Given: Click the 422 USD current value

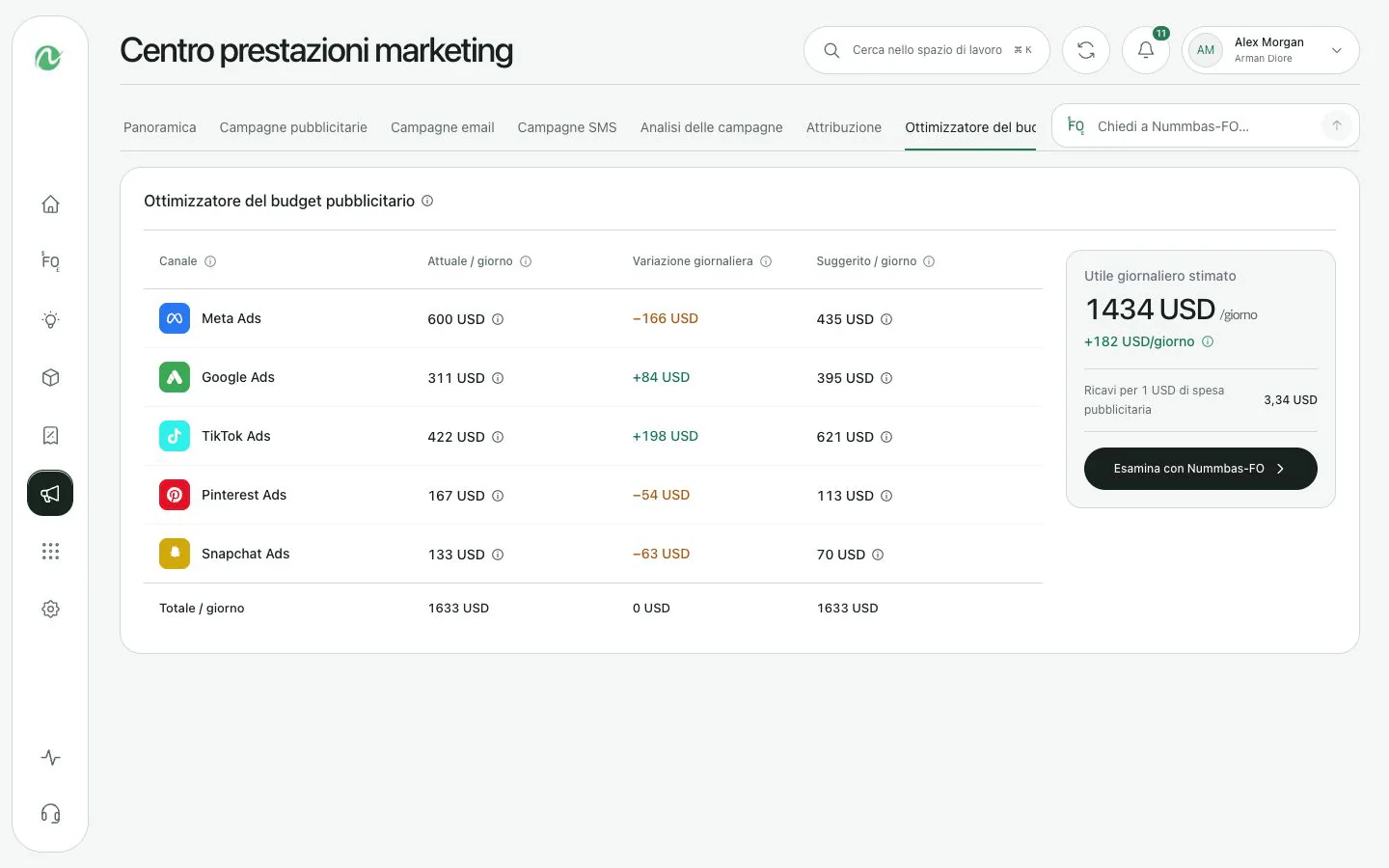Looking at the screenshot, I should click(456, 437).
